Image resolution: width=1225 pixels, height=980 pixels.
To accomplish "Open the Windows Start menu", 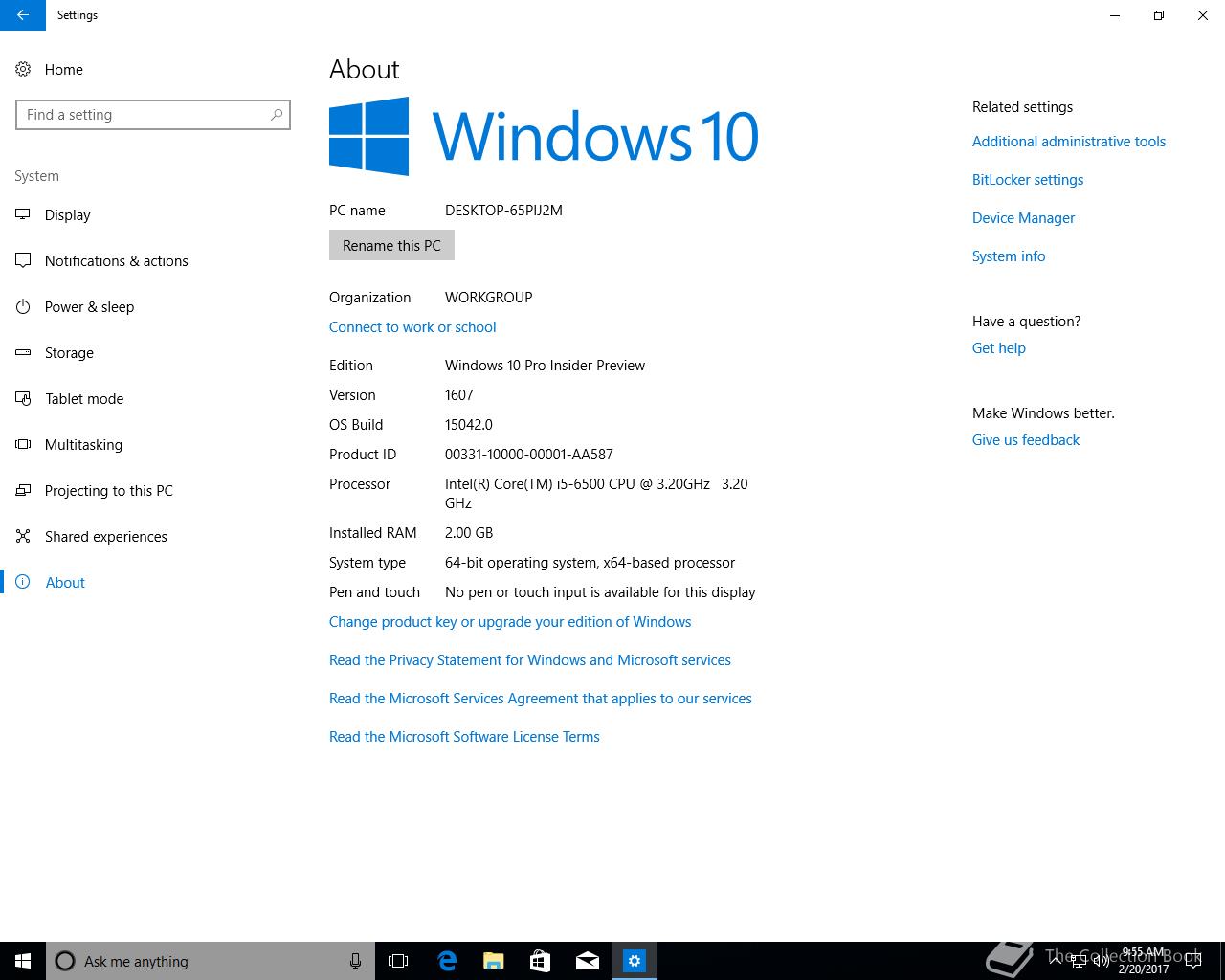I will 23,961.
